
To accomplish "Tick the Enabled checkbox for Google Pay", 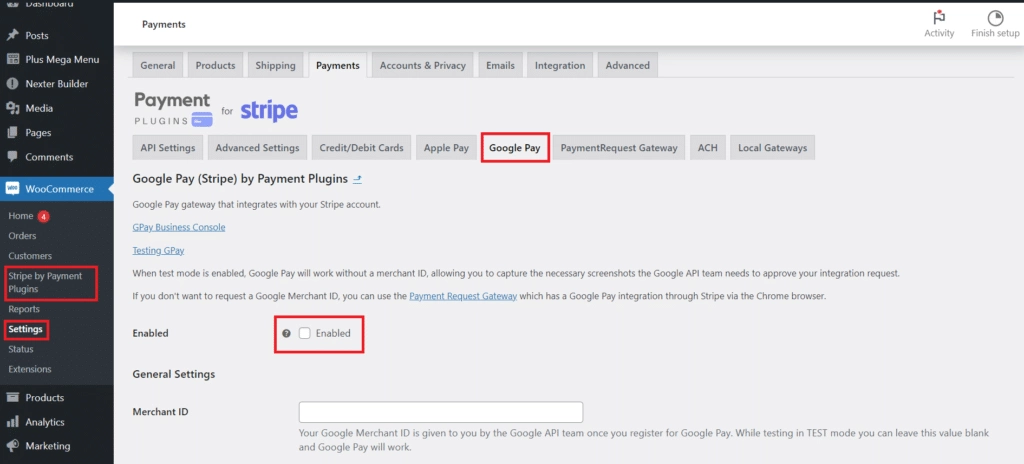I will pyautogui.click(x=304, y=333).
